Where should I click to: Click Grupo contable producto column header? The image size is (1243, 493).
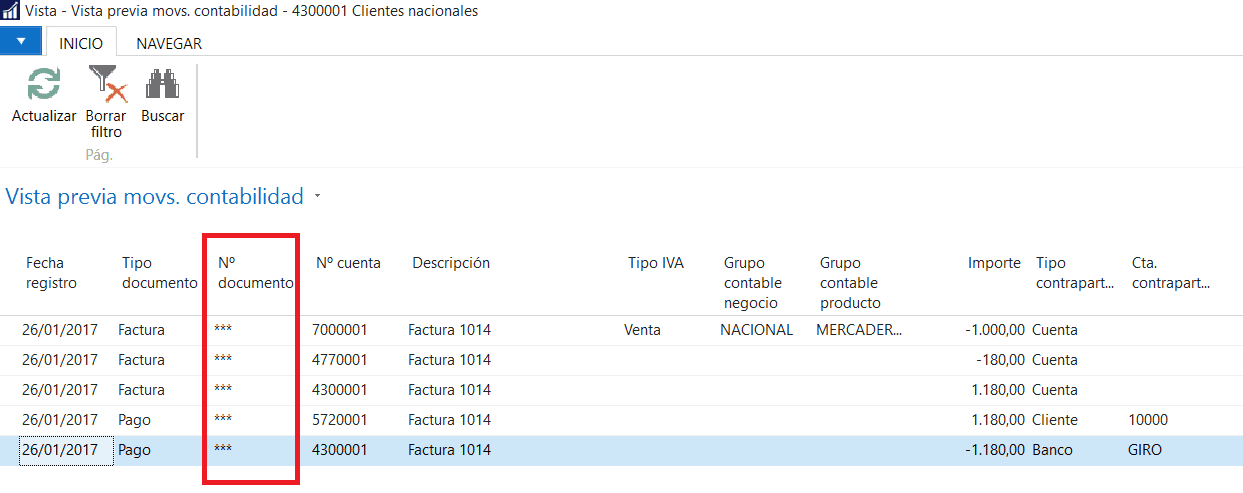[x=850, y=283]
